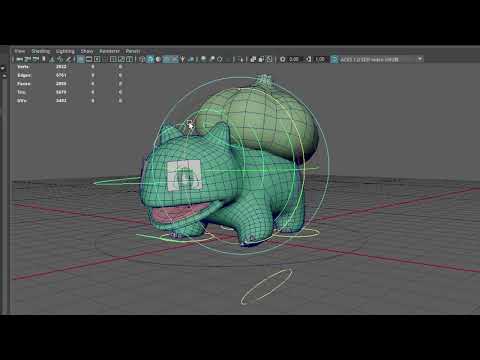Click the Faces count value
This screenshot has height=360, width=480.
pos(61,83)
